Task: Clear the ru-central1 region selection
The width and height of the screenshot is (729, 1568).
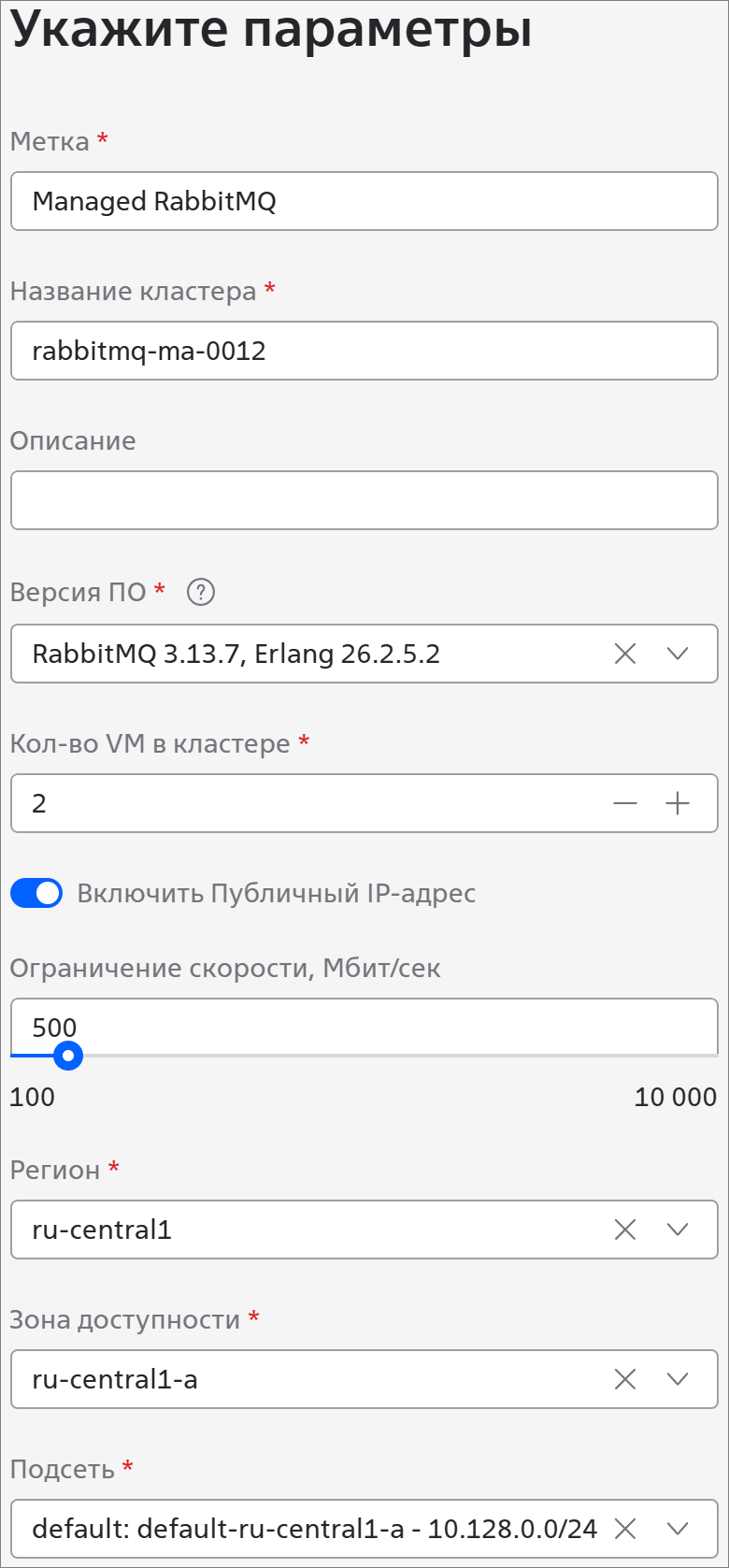Action: click(x=625, y=1230)
